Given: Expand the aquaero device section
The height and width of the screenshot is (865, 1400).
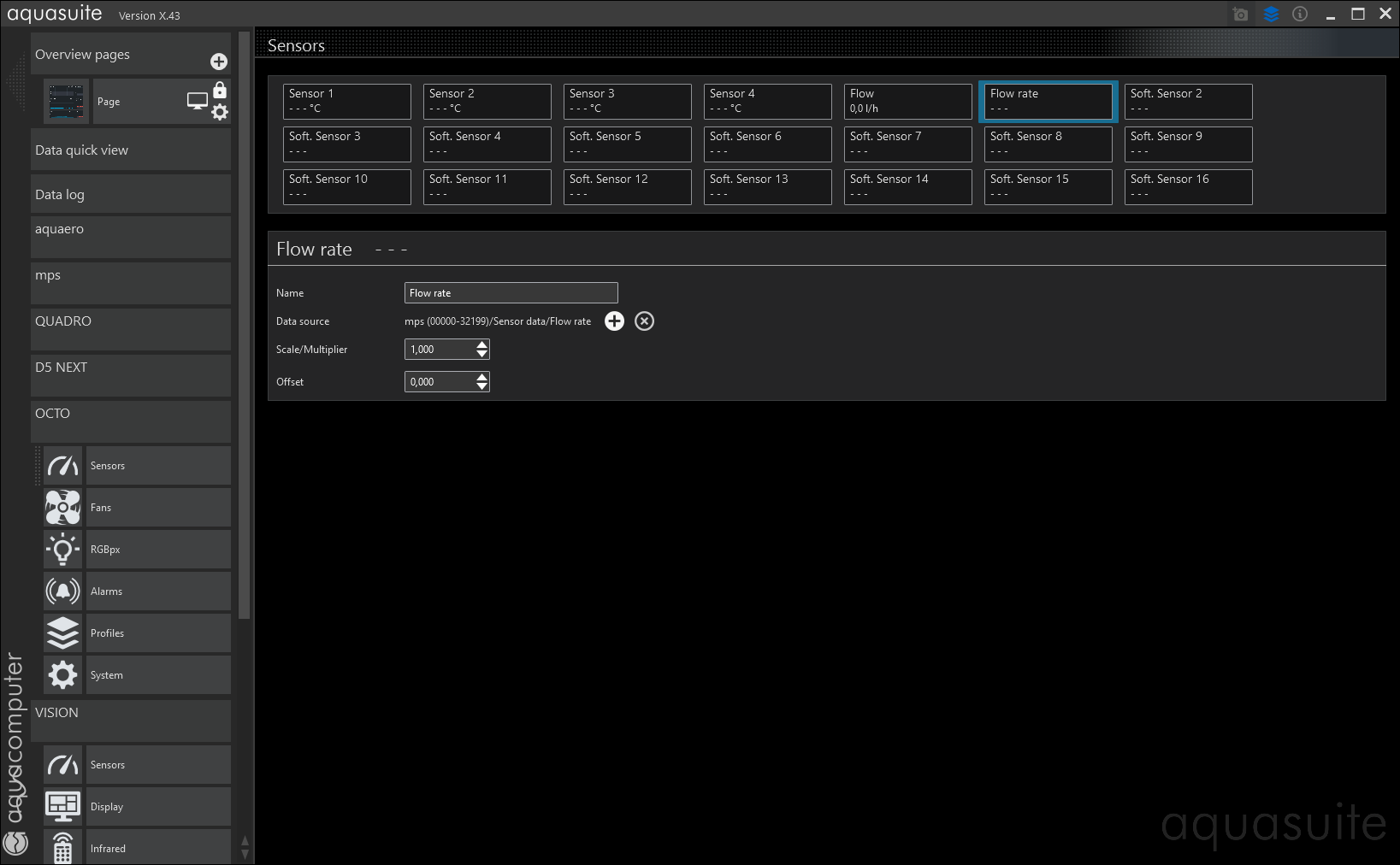Looking at the screenshot, I should 130,237.
